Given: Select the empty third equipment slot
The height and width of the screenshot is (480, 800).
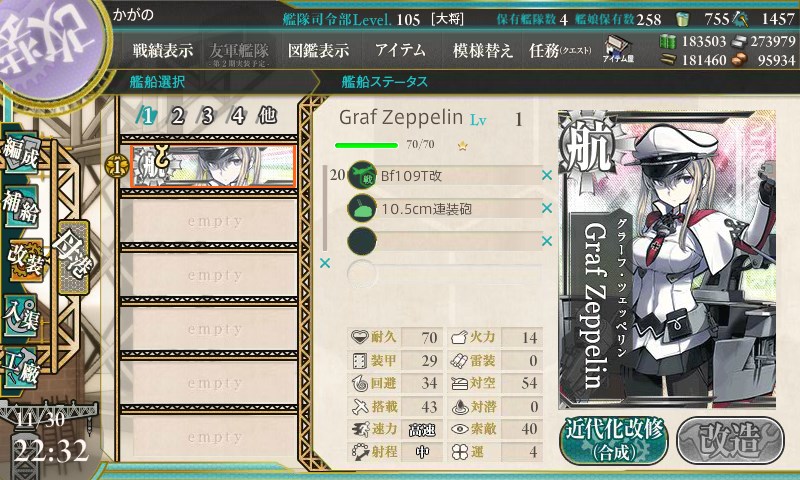Looking at the screenshot, I should coord(444,241).
